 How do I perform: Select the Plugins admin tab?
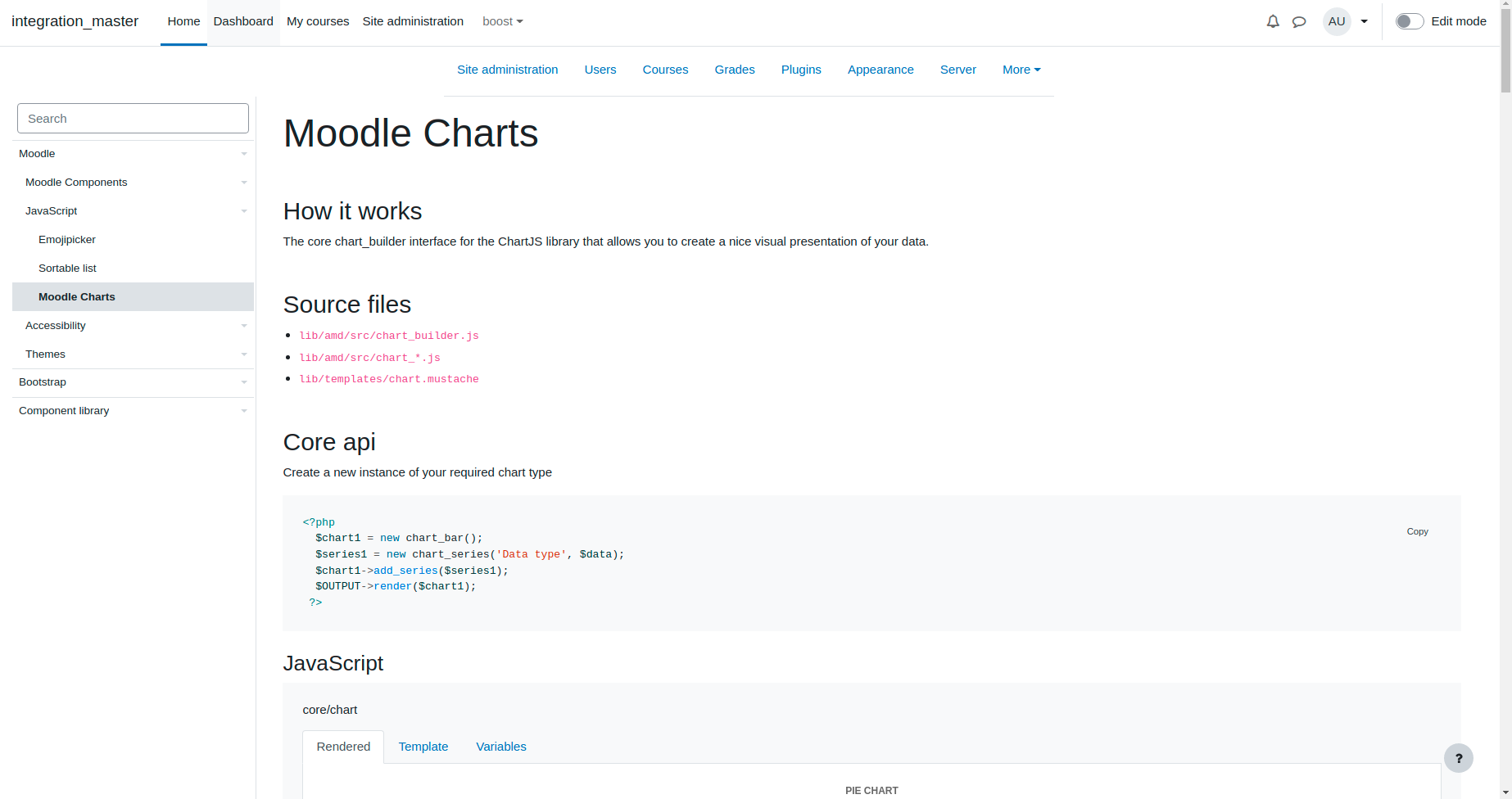[x=801, y=70]
